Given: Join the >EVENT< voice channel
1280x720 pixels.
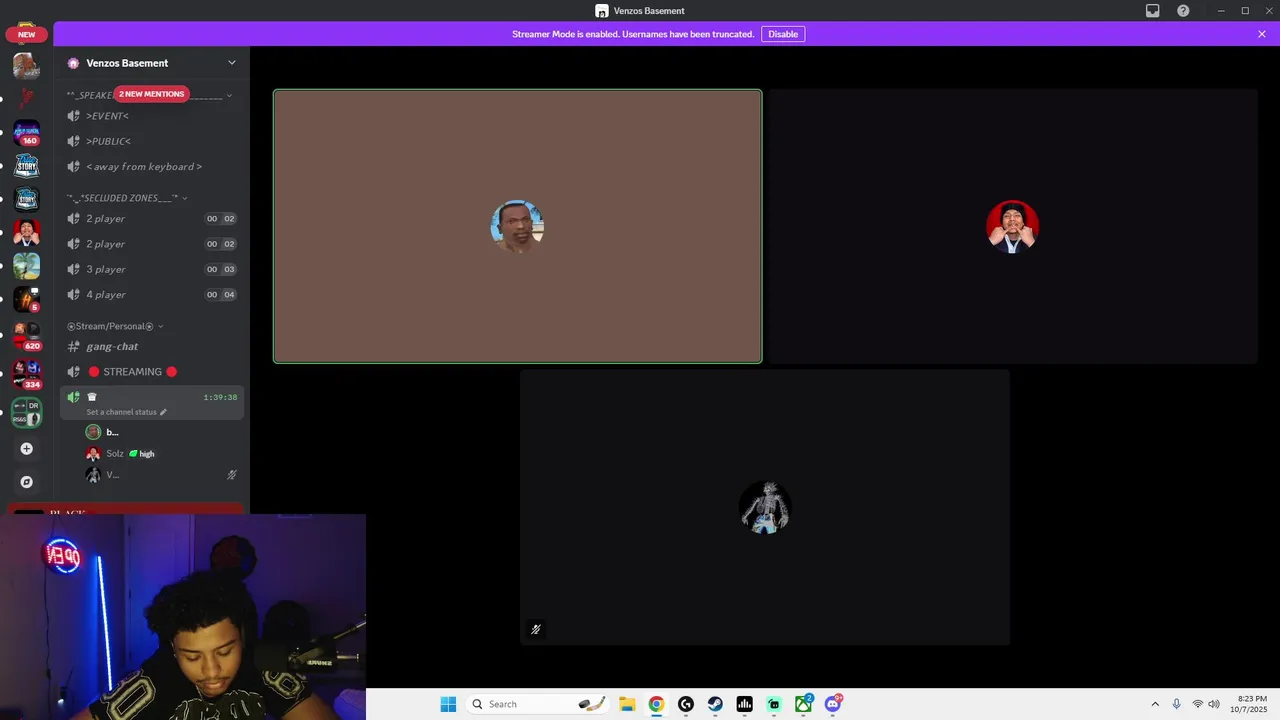Looking at the screenshot, I should [x=150, y=116].
